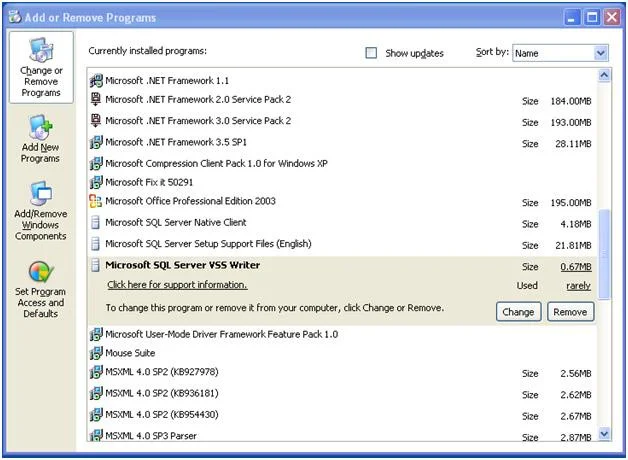Click the .NET Framework 3.0 Service Pack 2 icon
This screenshot has width=628, height=460.
click(96, 121)
